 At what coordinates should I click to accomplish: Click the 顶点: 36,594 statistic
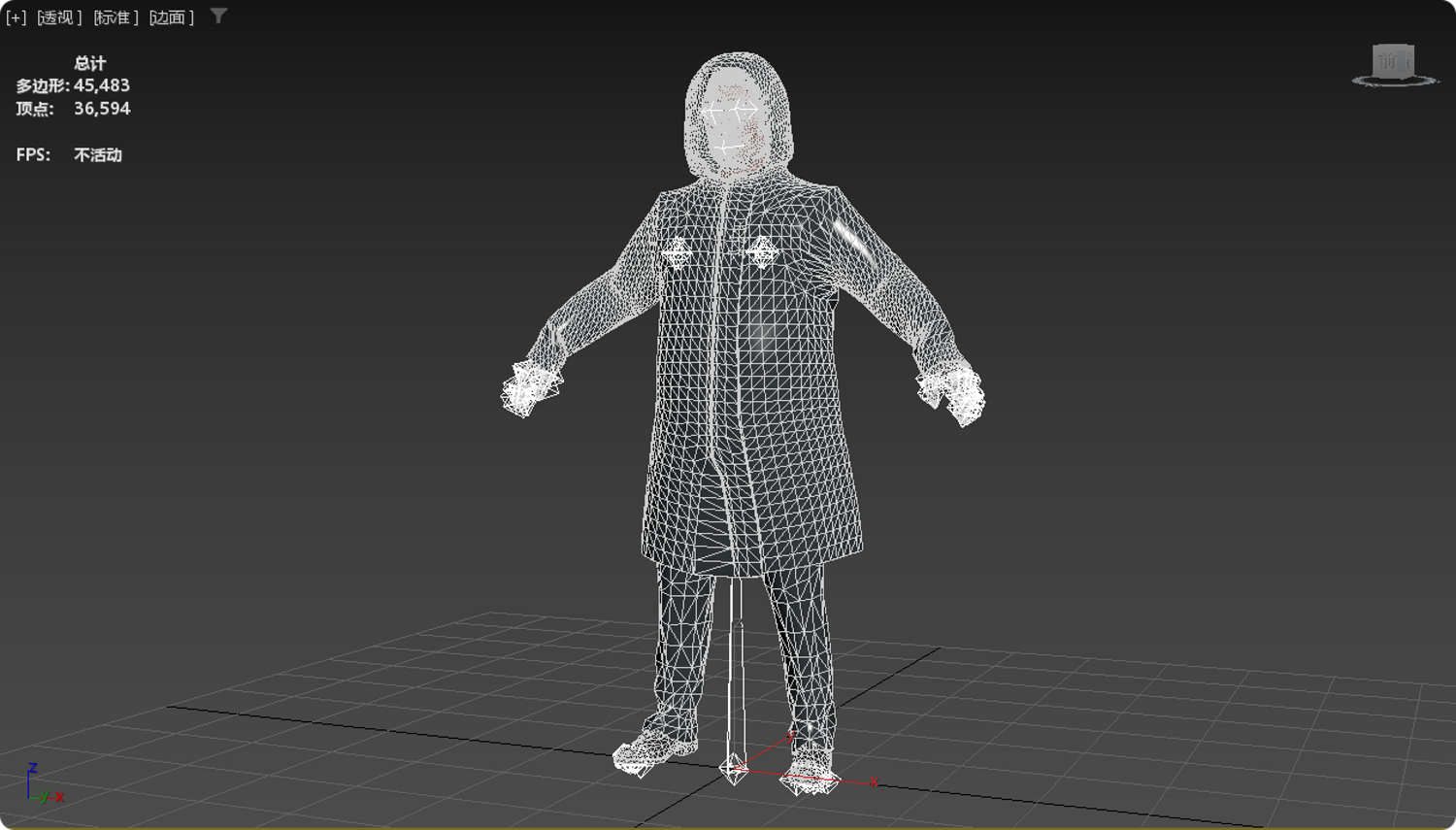(x=73, y=109)
